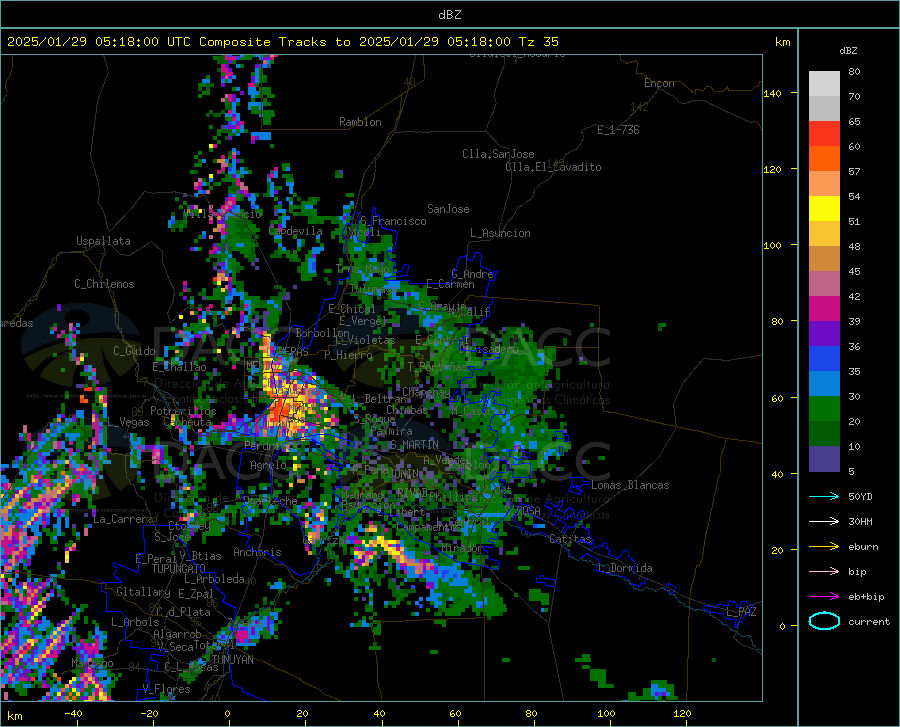Click the 'L_Dormida' place label
Screen dimensions: 900x727
pyautogui.click(x=625, y=568)
